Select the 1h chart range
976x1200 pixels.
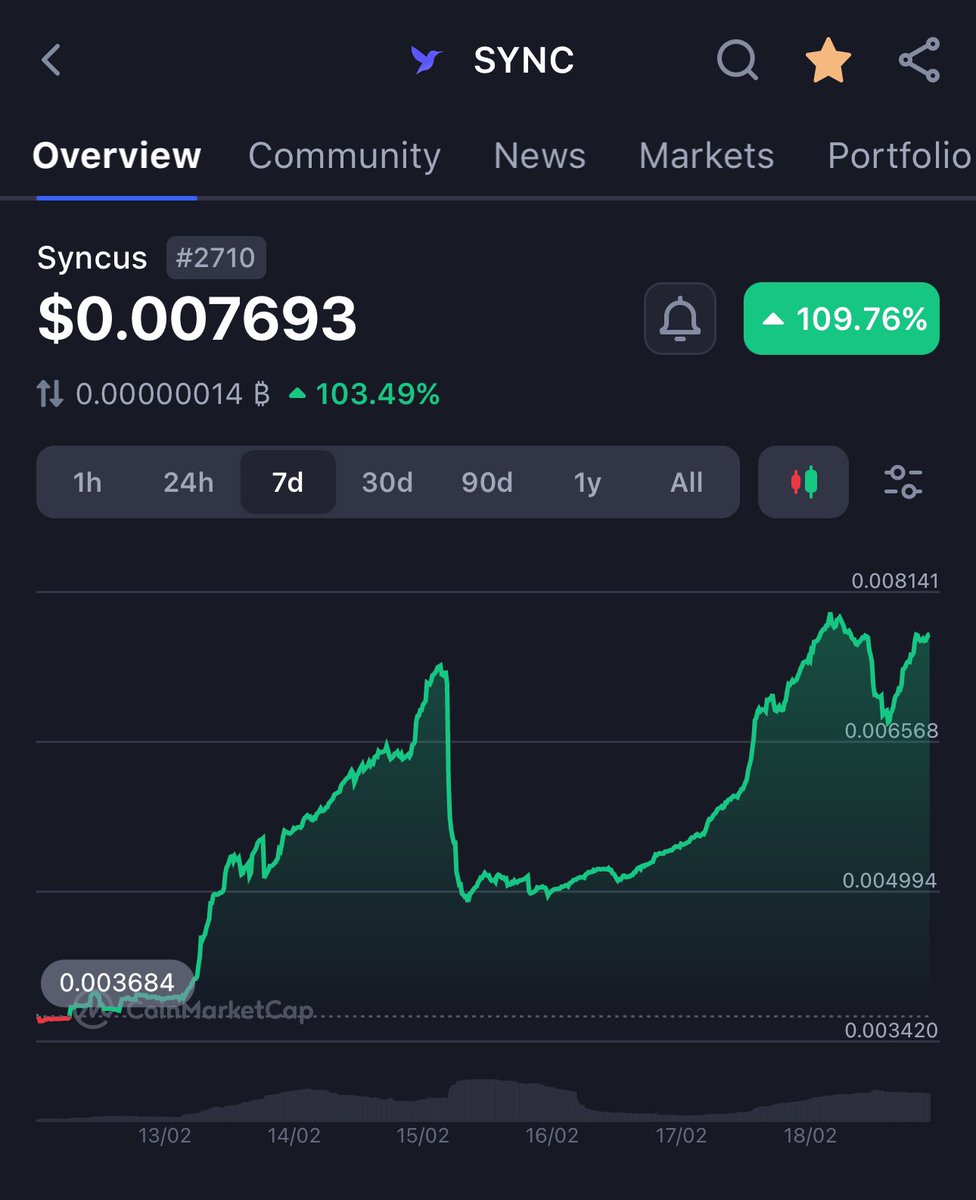[88, 482]
